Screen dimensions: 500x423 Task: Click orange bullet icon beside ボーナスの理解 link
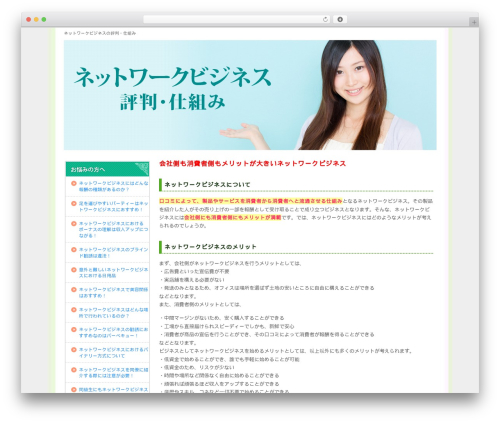click(74, 223)
